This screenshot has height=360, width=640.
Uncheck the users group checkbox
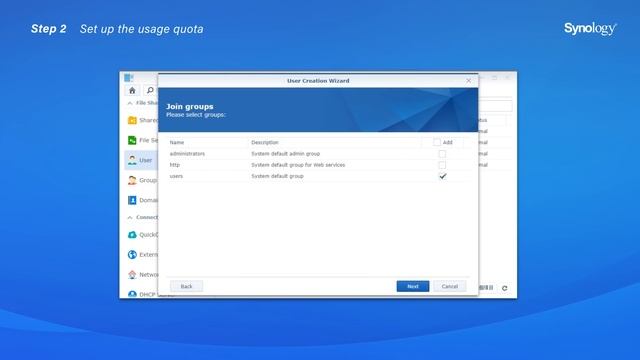click(x=442, y=176)
